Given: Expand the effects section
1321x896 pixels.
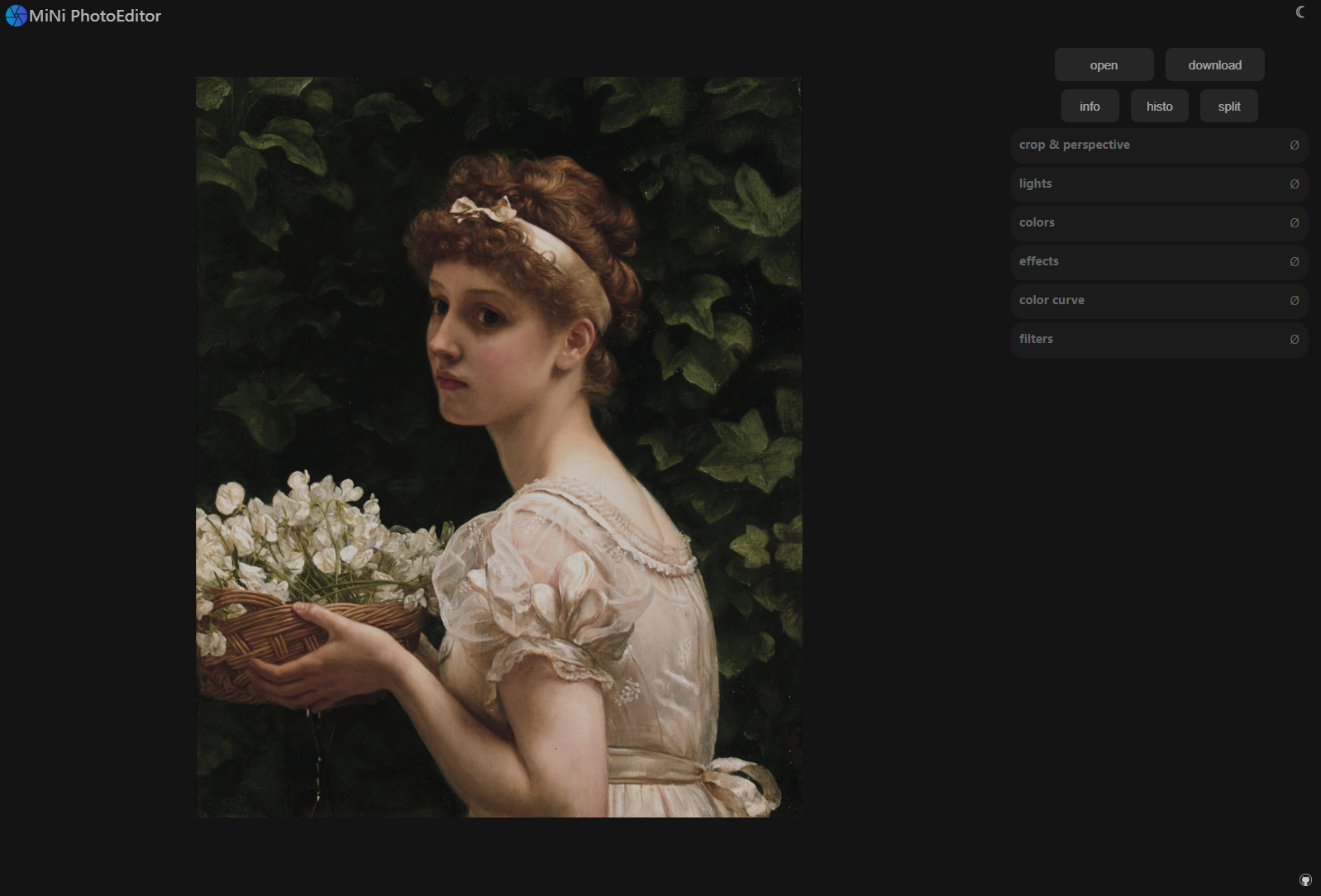Looking at the screenshot, I should [x=1159, y=261].
